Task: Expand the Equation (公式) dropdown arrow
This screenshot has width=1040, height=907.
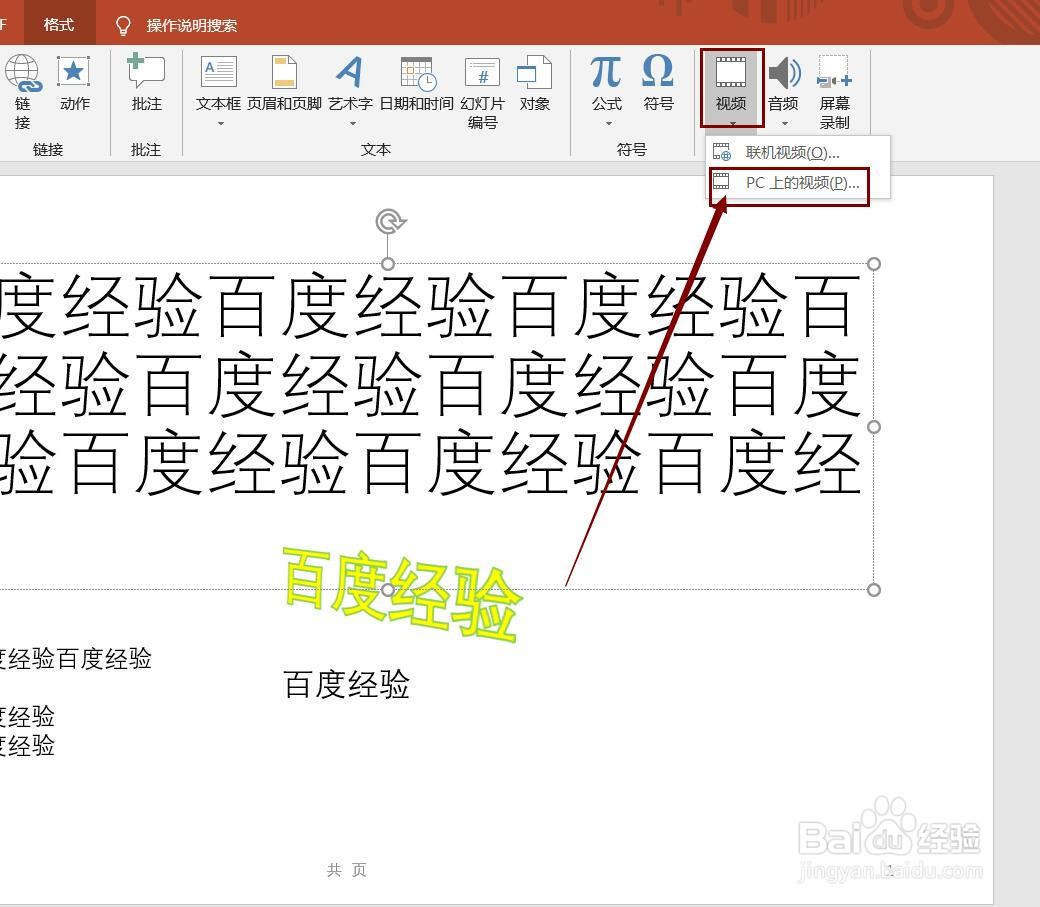Action: tap(608, 123)
